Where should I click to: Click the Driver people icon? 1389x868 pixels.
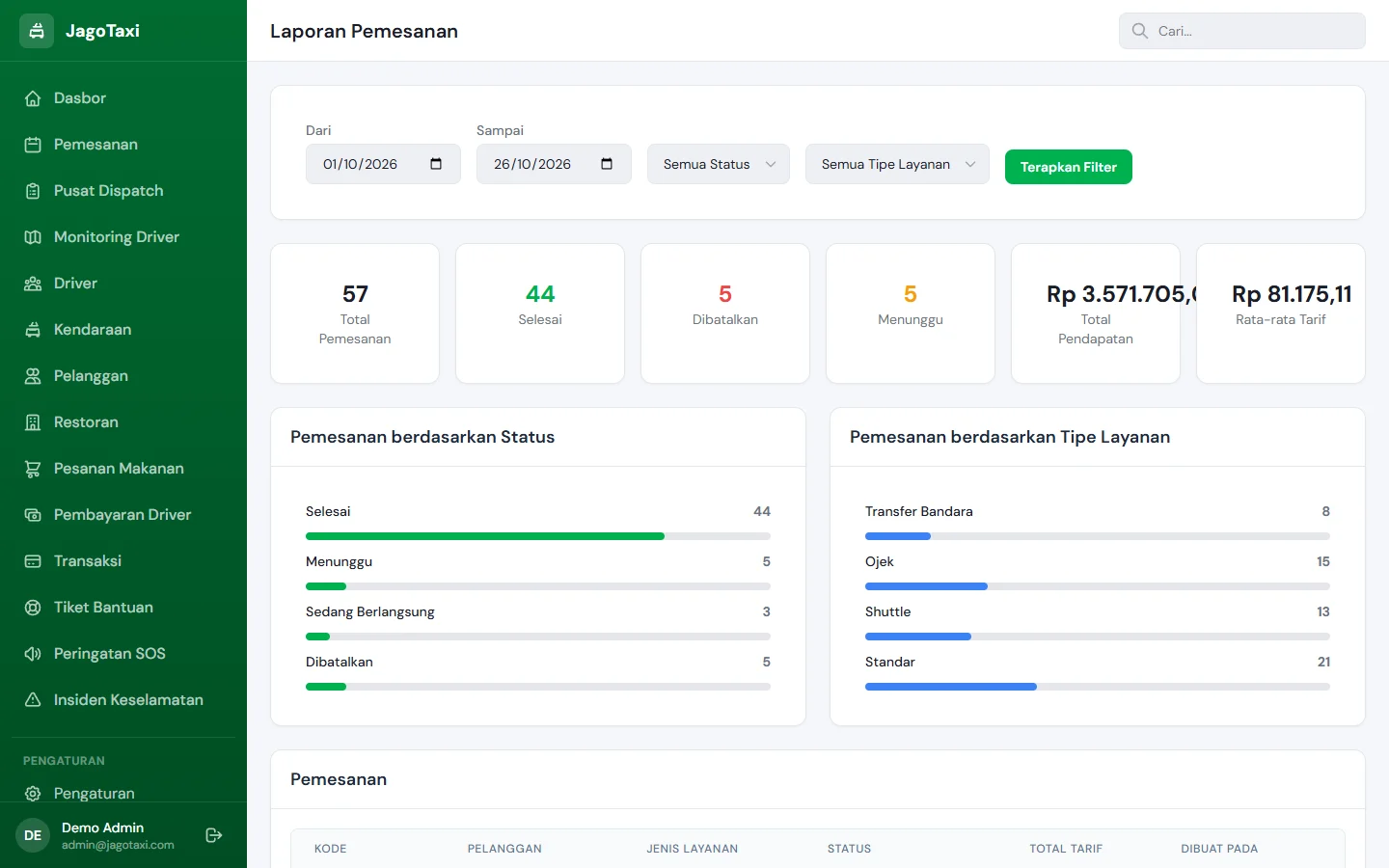pyautogui.click(x=33, y=284)
